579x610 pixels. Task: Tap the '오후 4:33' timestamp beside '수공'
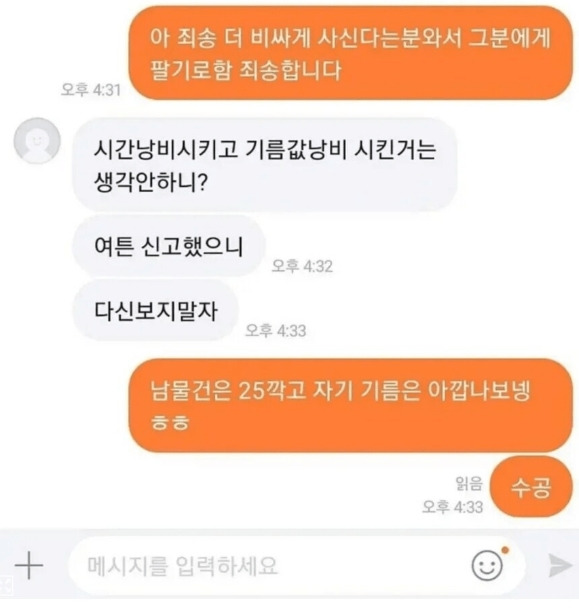click(x=453, y=507)
